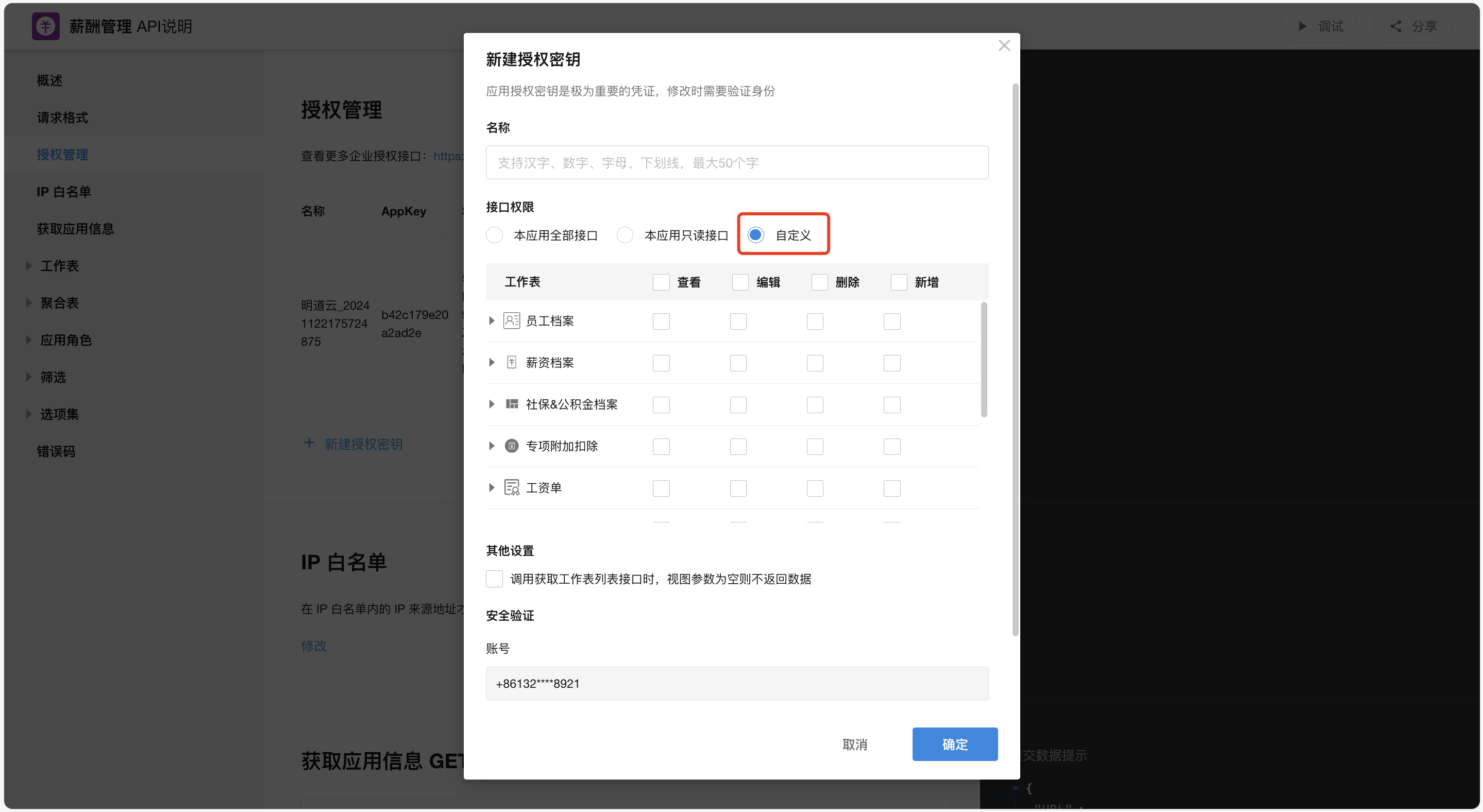Viewport: 1483px width, 812px height.
Task: Open 请求格式 in the sidebar
Action: pyautogui.click(x=62, y=117)
